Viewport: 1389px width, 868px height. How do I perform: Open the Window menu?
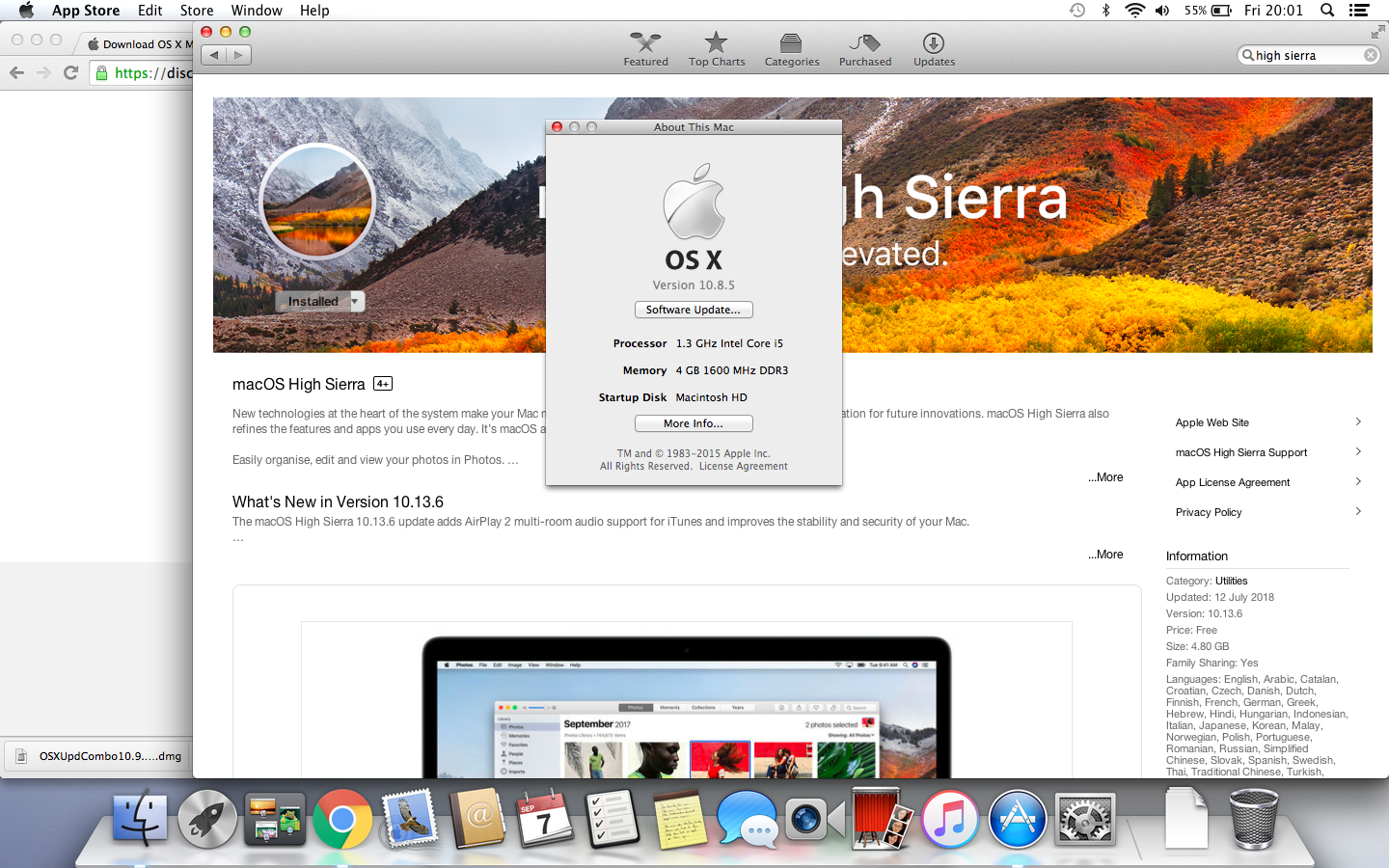tap(257, 11)
